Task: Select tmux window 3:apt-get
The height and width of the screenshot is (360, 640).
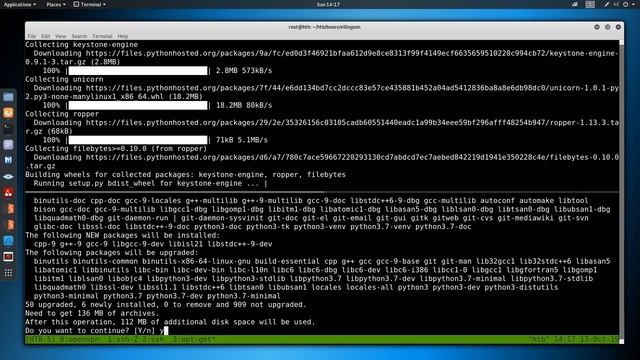Action: point(194,340)
